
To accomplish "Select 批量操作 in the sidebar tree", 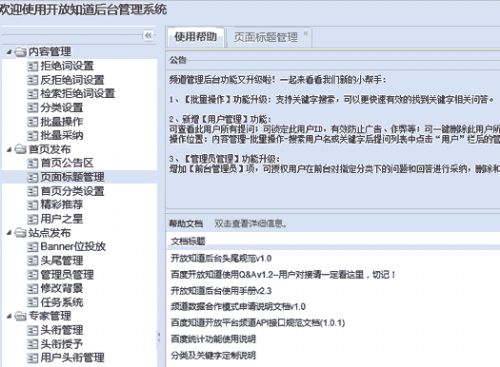I will pos(62,122).
